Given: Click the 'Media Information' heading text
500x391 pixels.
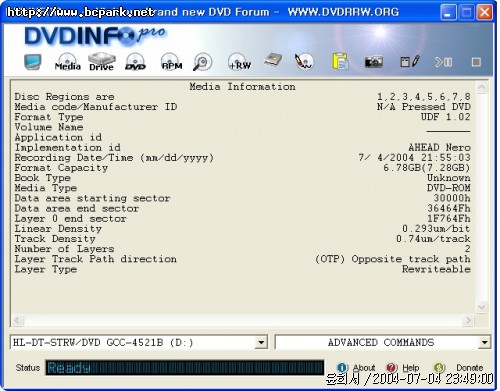Looking at the screenshot, I should 242,87.
